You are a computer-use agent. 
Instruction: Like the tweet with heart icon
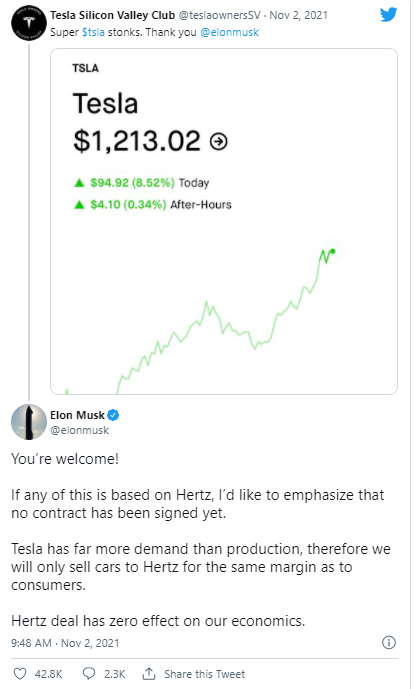click(x=20, y=674)
